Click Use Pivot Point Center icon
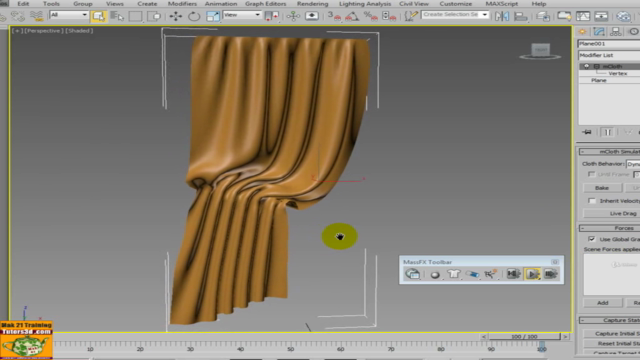640x360 pixels. coord(271,16)
